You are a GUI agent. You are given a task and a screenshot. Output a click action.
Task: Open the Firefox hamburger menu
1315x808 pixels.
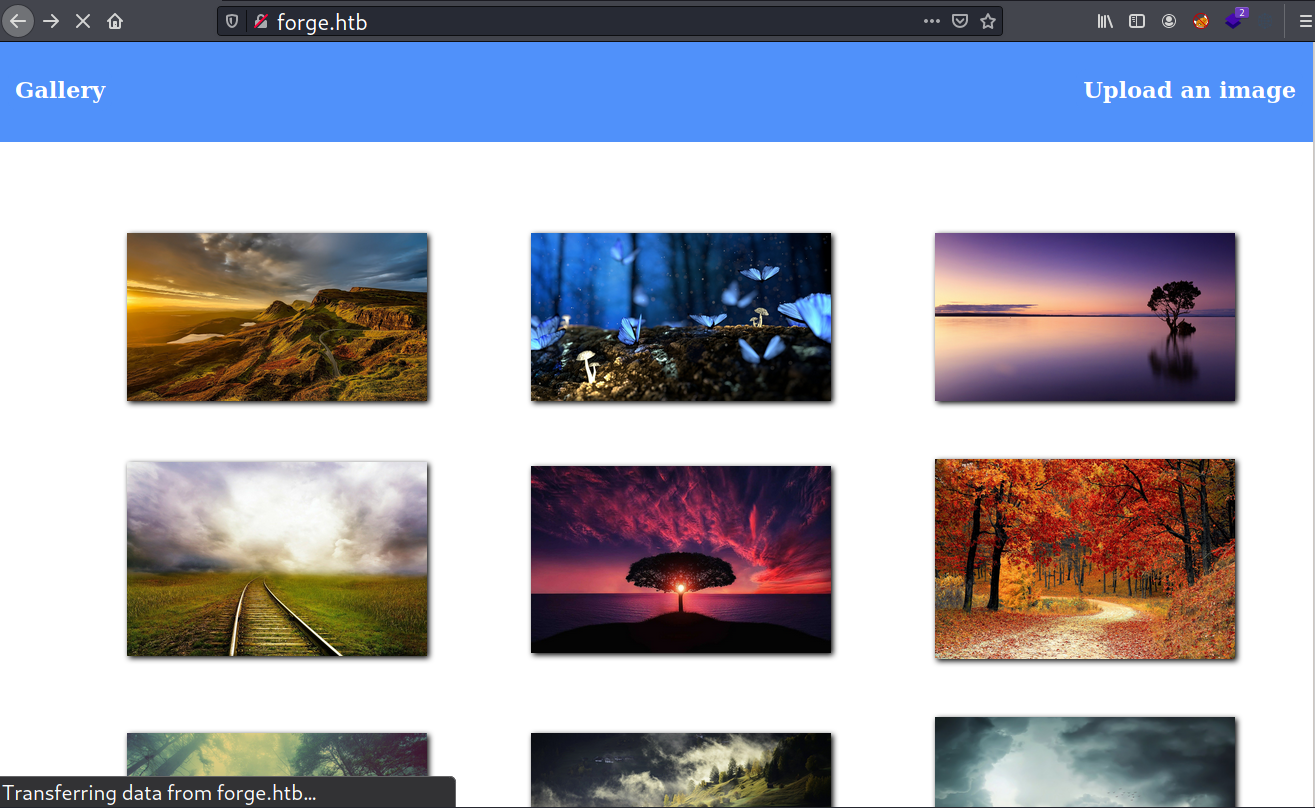[1304, 21]
